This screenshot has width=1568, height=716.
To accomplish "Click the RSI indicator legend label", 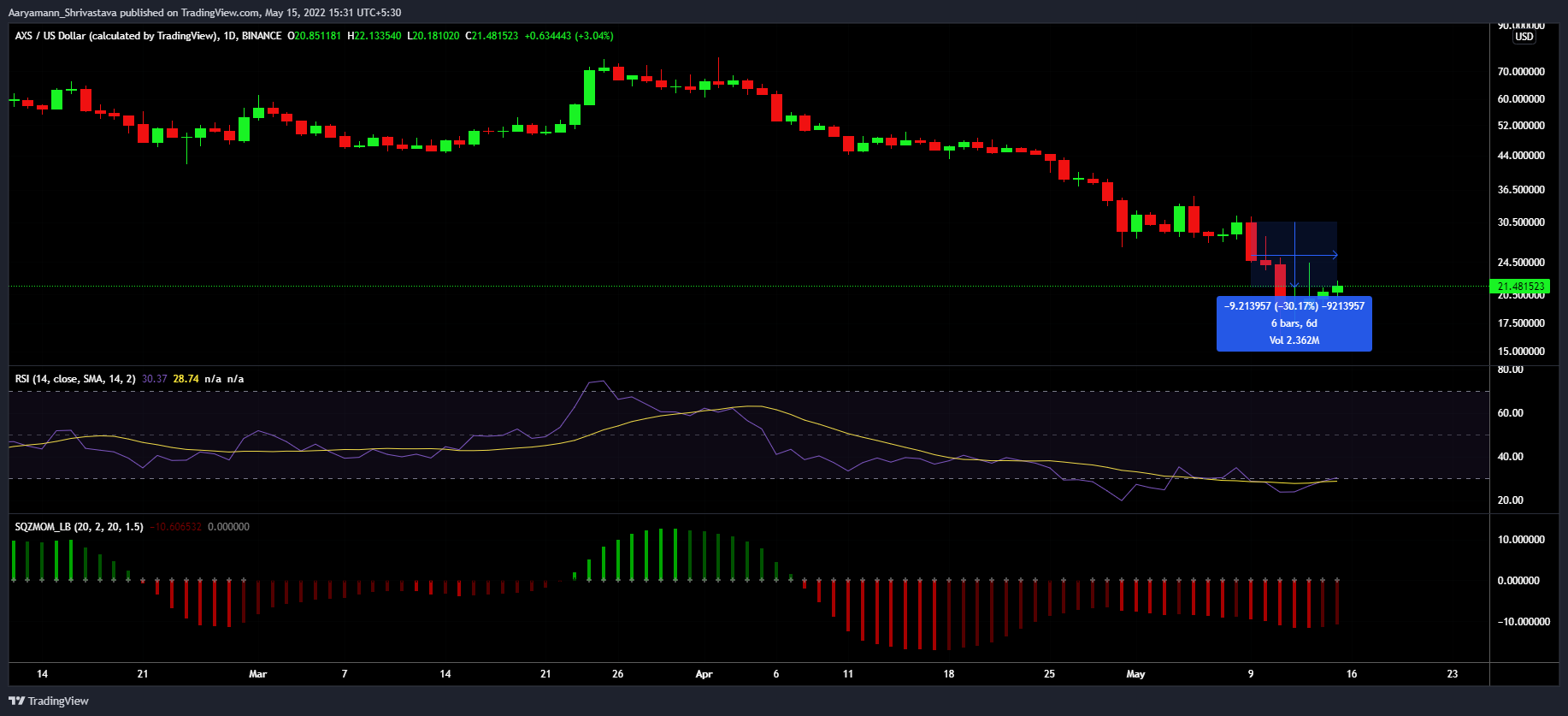I will (x=75, y=379).
